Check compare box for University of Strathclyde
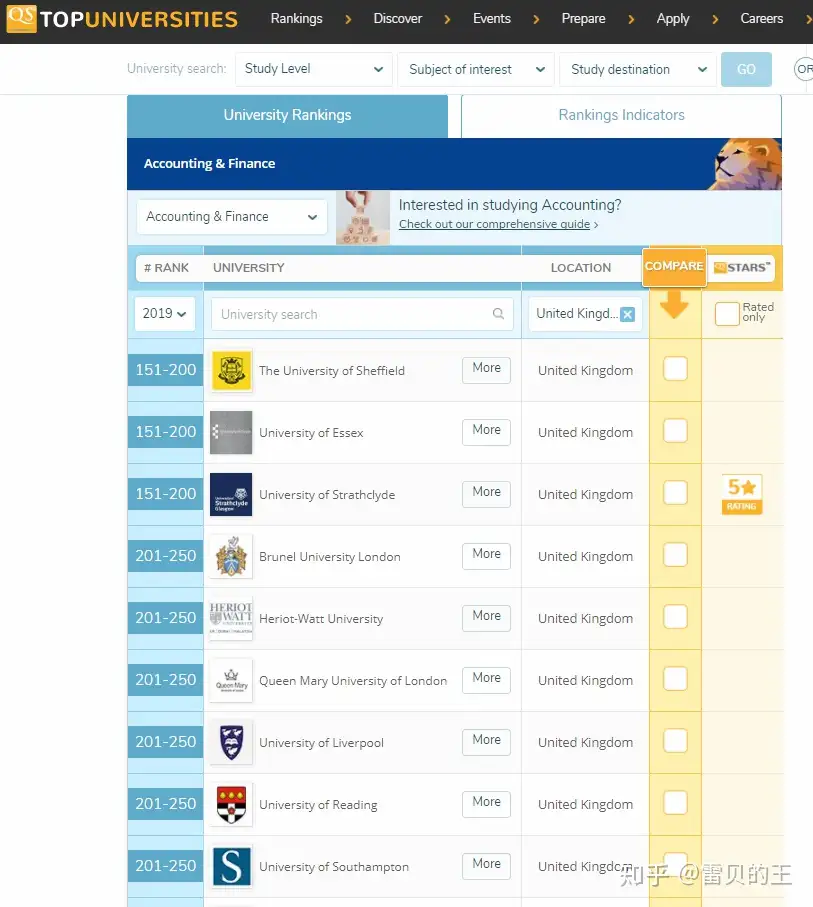The width and height of the screenshot is (813, 907). coord(675,492)
